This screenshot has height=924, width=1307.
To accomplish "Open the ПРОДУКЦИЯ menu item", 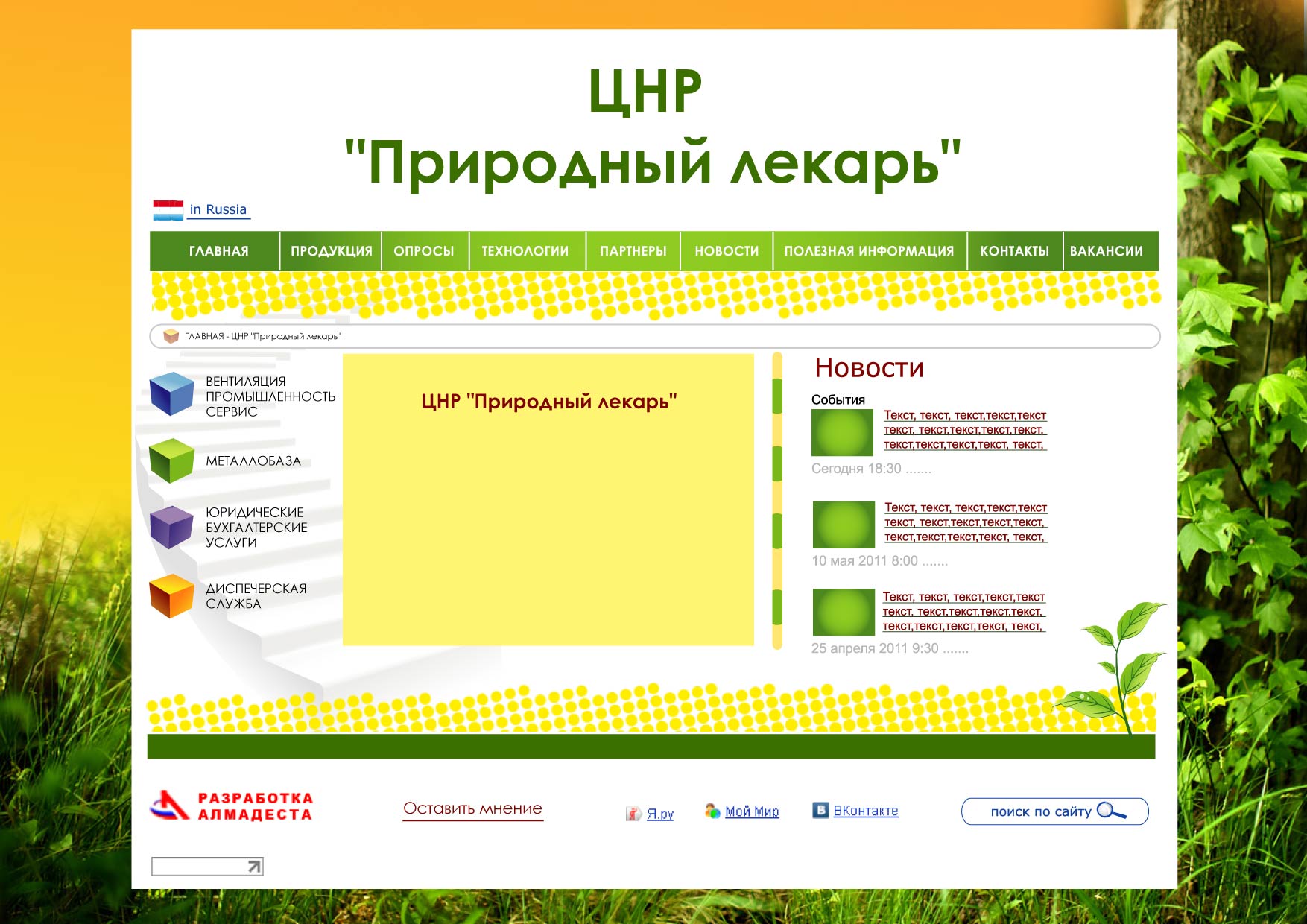I will [331, 251].
